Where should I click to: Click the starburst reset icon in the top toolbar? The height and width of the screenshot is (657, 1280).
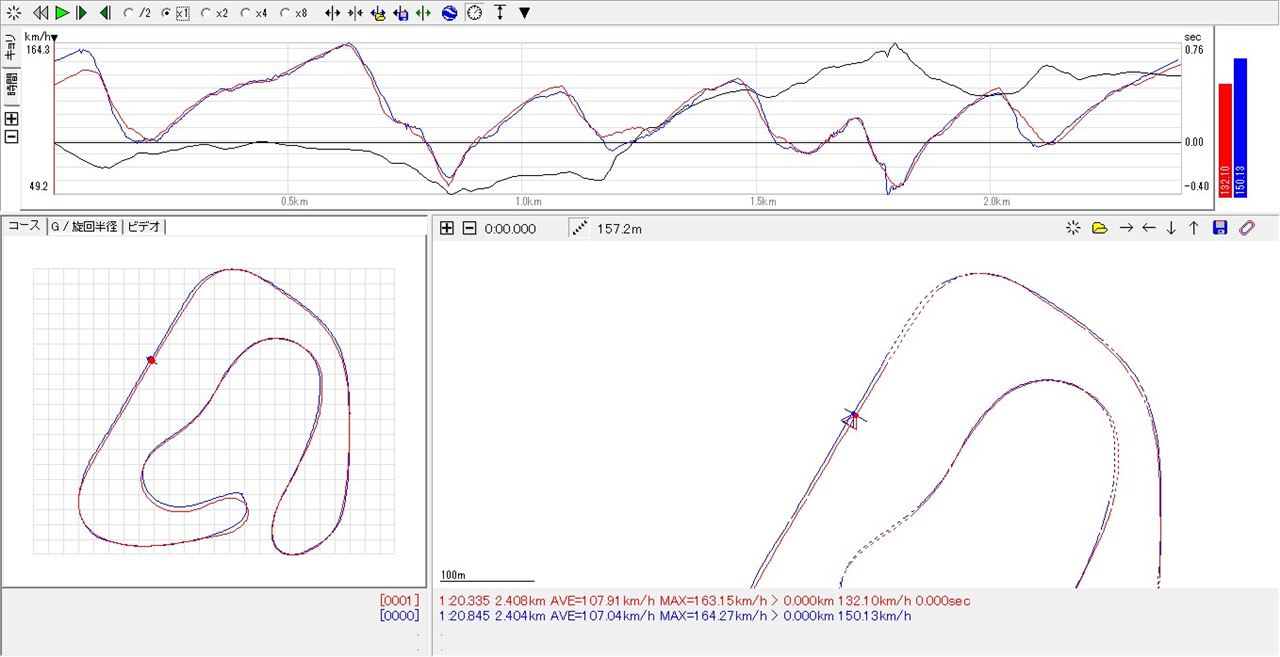point(14,13)
